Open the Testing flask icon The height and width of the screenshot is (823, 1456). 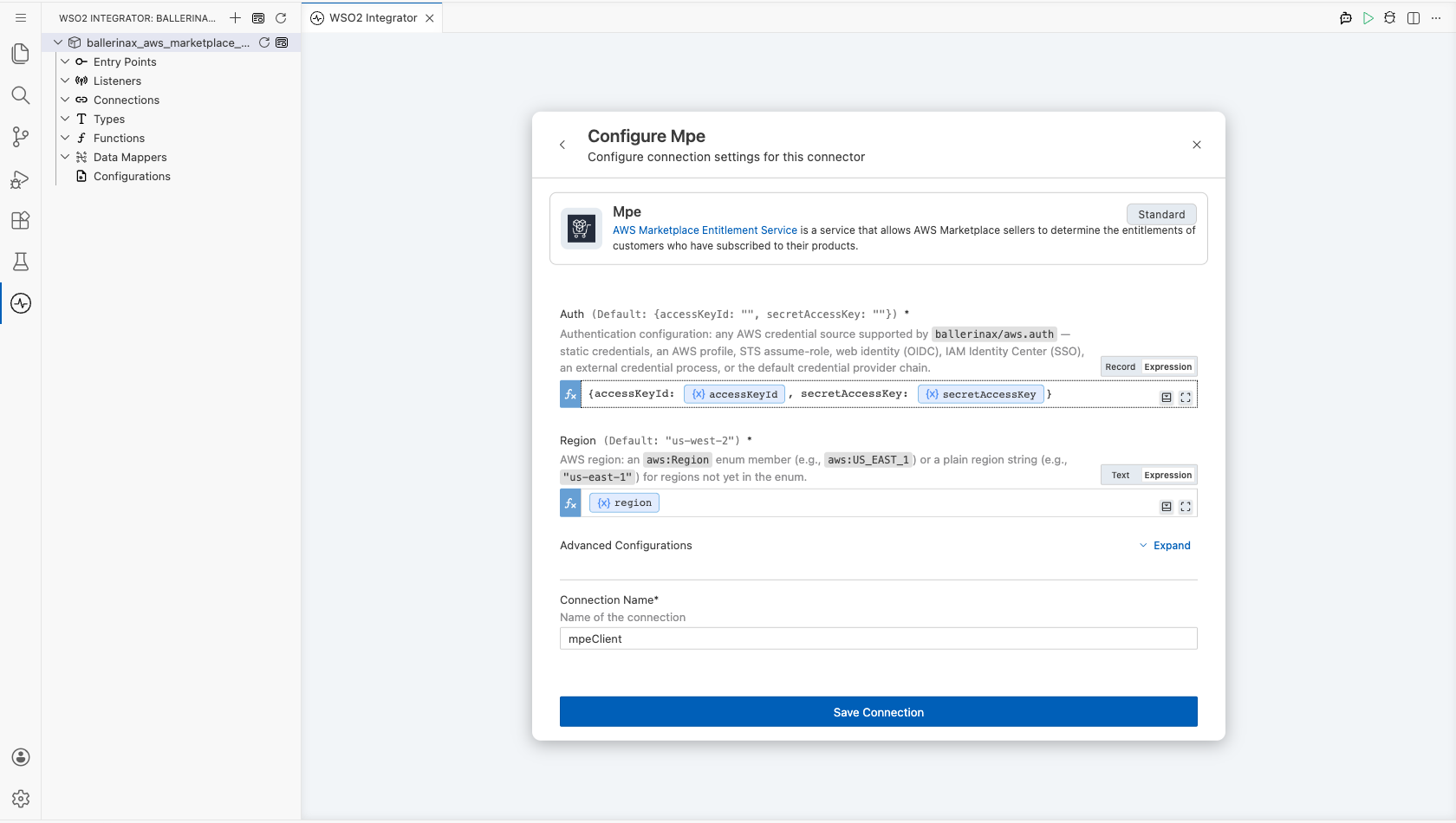click(21, 262)
